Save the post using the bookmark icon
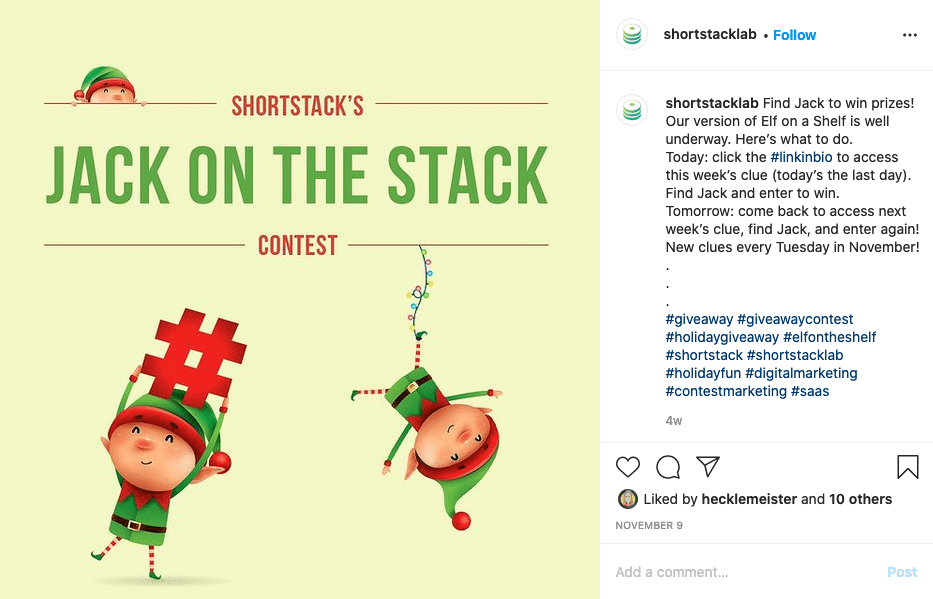This screenshot has width=933, height=599. pyautogui.click(x=907, y=467)
